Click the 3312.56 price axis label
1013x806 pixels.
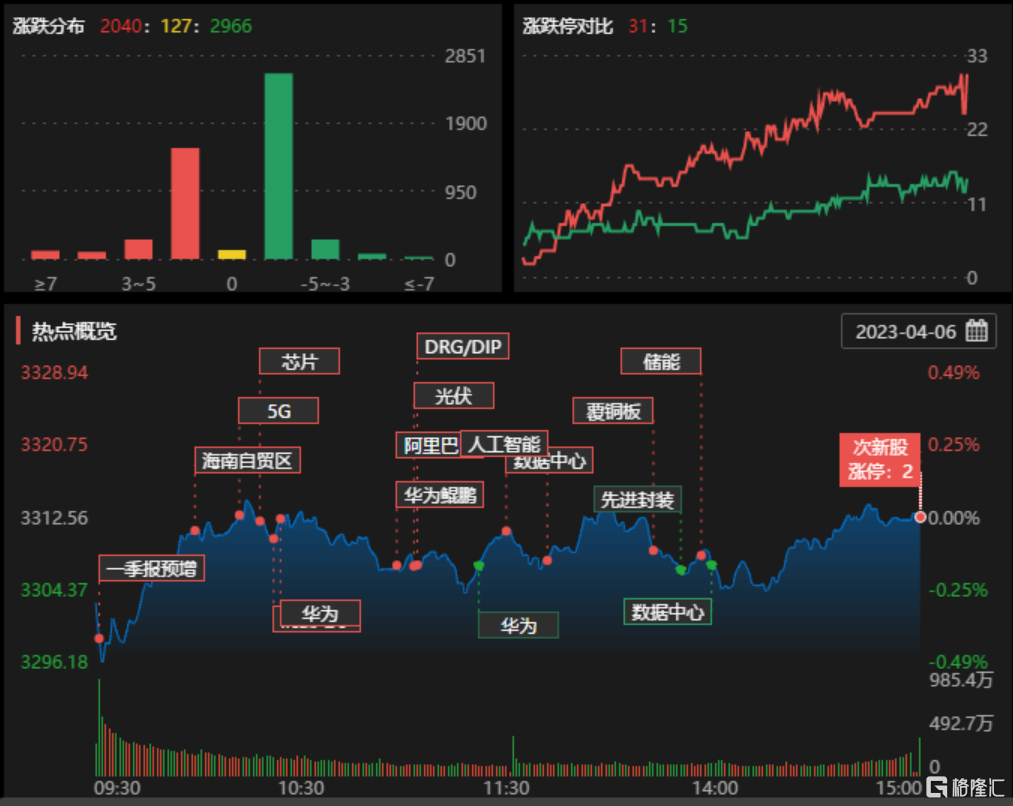tap(54, 517)
